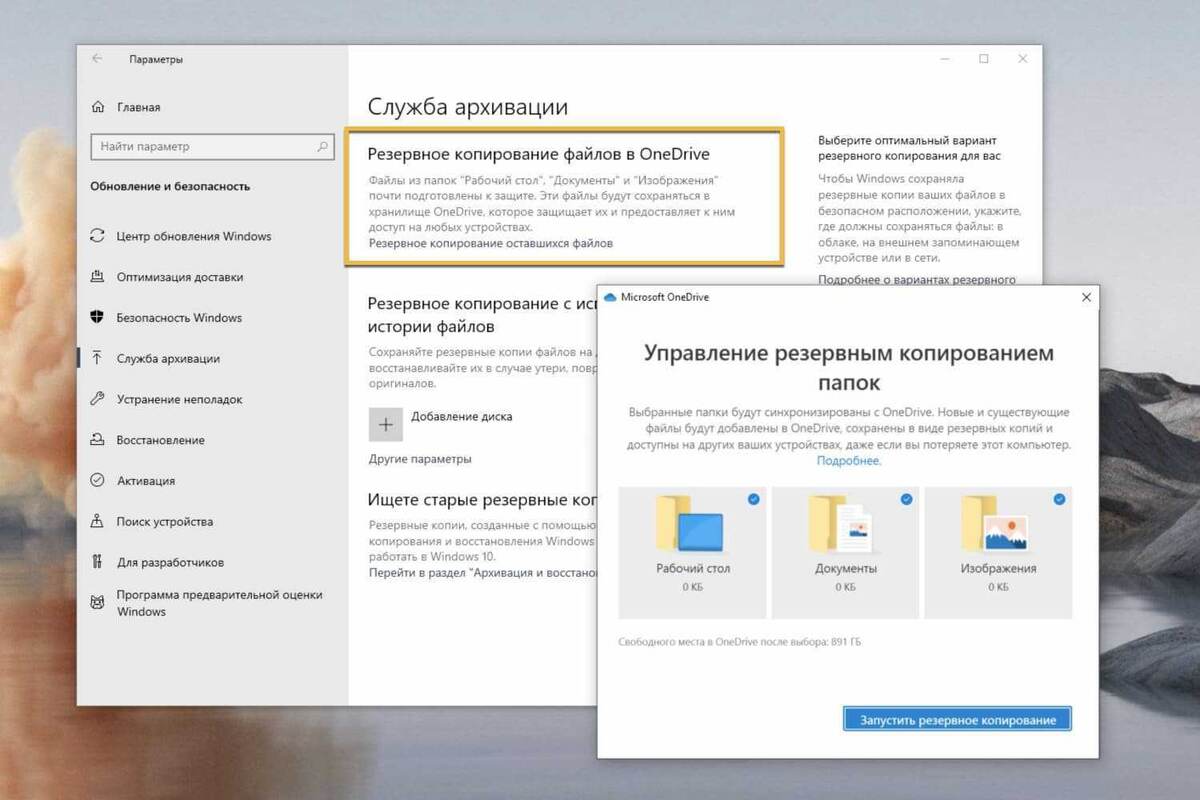Uncheck the Изображения folder checkmark
The image size is (1200, 800).
pos(1059,498)
